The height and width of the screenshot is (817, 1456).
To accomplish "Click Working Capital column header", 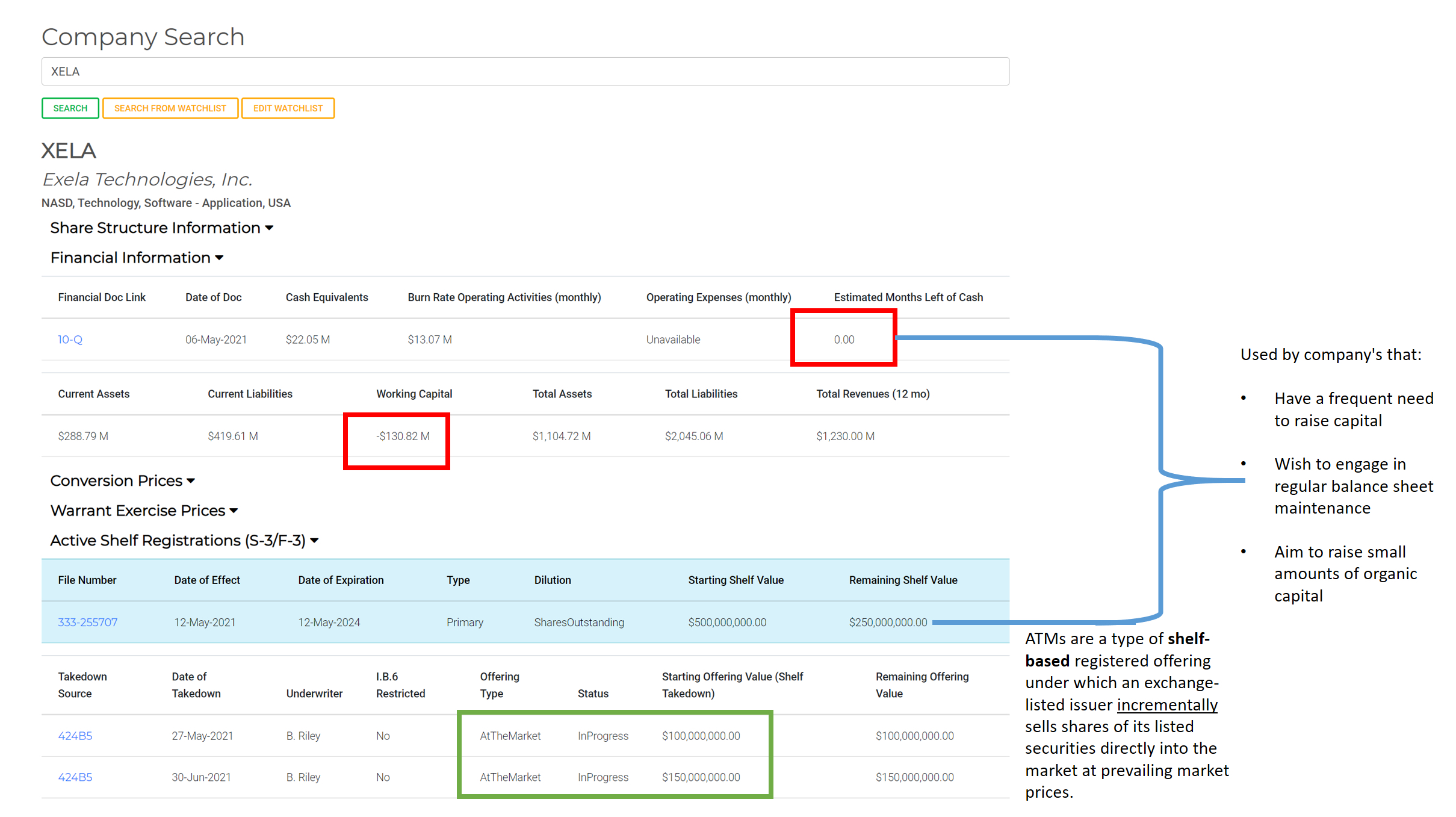I will (414, 394).
